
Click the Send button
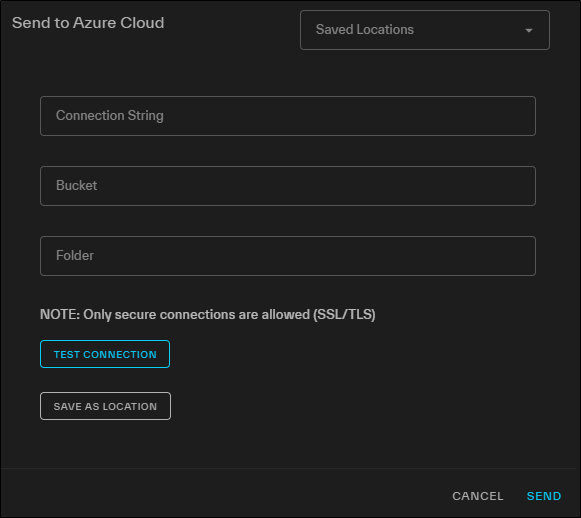click(x=544, y=496)
